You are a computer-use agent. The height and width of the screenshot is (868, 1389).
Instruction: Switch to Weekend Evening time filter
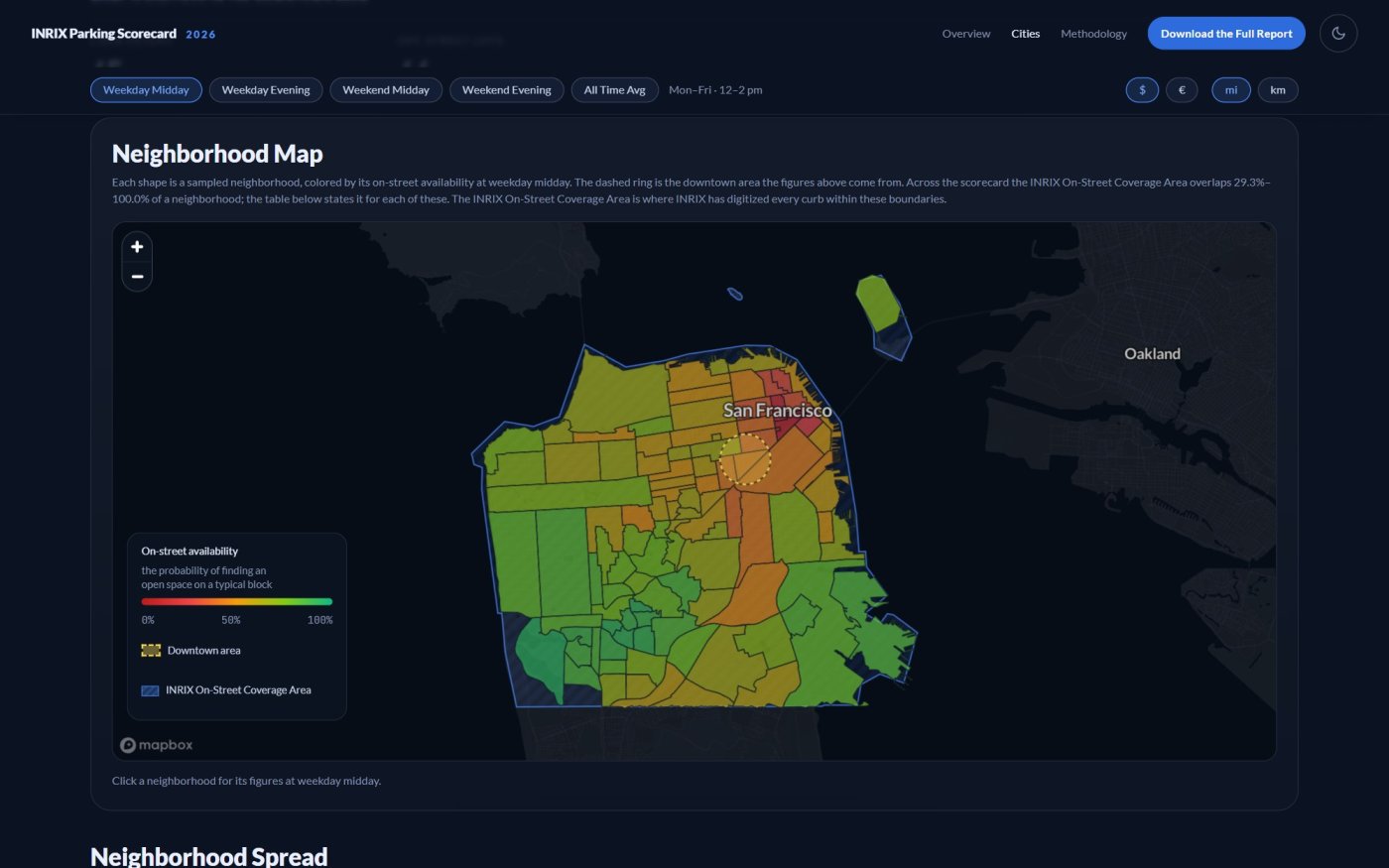tap(507, 90)
